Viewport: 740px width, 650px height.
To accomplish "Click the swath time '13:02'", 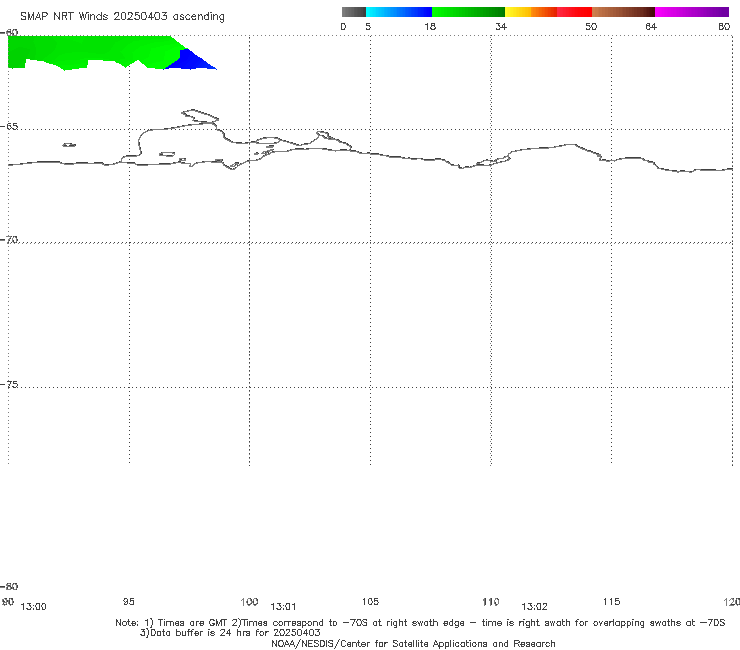I will coord(534,607).
